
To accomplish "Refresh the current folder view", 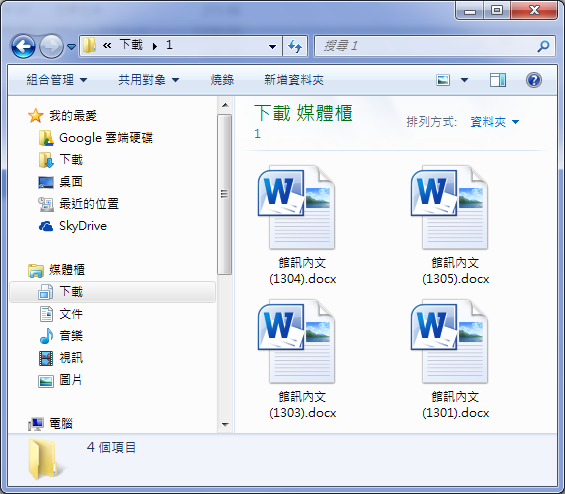I will click(x=295, y=46).
